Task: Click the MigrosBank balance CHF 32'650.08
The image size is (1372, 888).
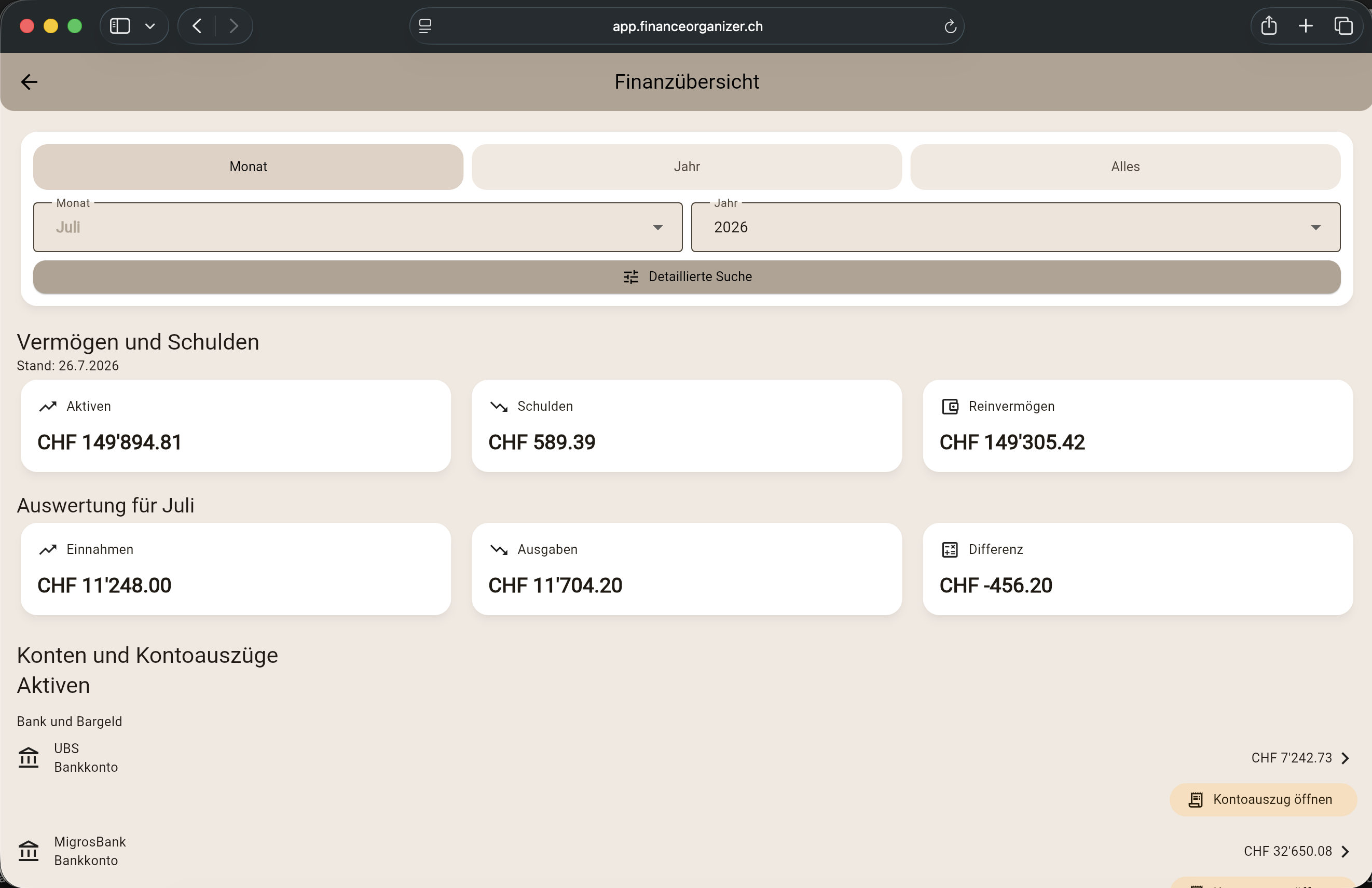Action: click(x=1288, y=852)
